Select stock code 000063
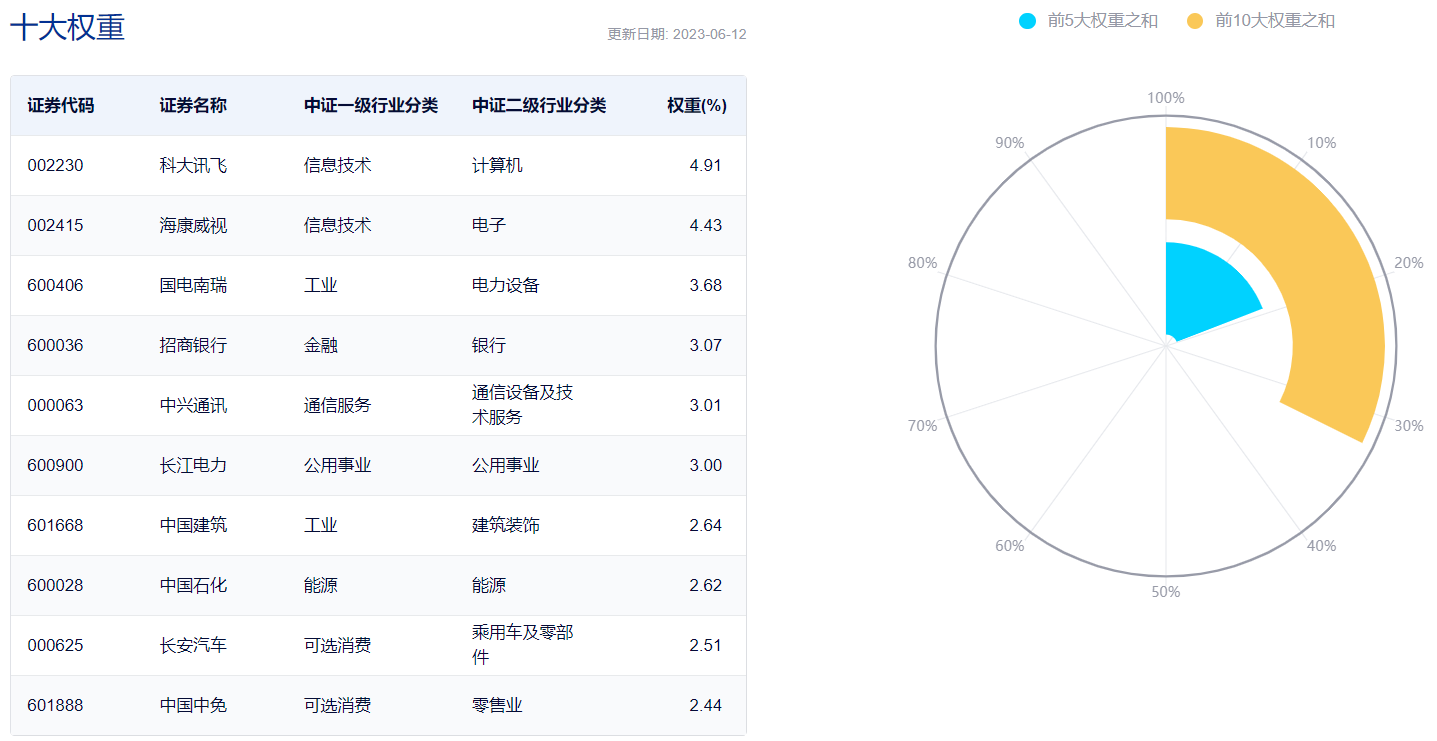The image size is (1437, 741). point(55,405)
